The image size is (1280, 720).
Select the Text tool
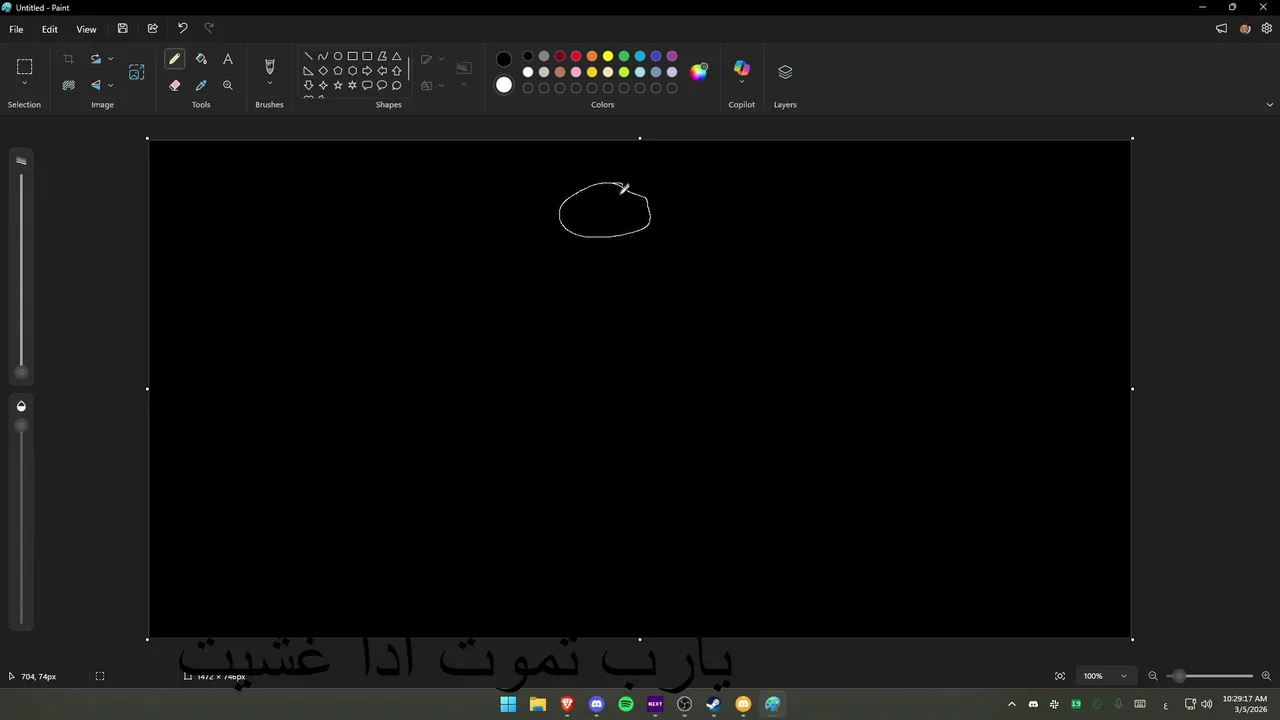[228, 59]
